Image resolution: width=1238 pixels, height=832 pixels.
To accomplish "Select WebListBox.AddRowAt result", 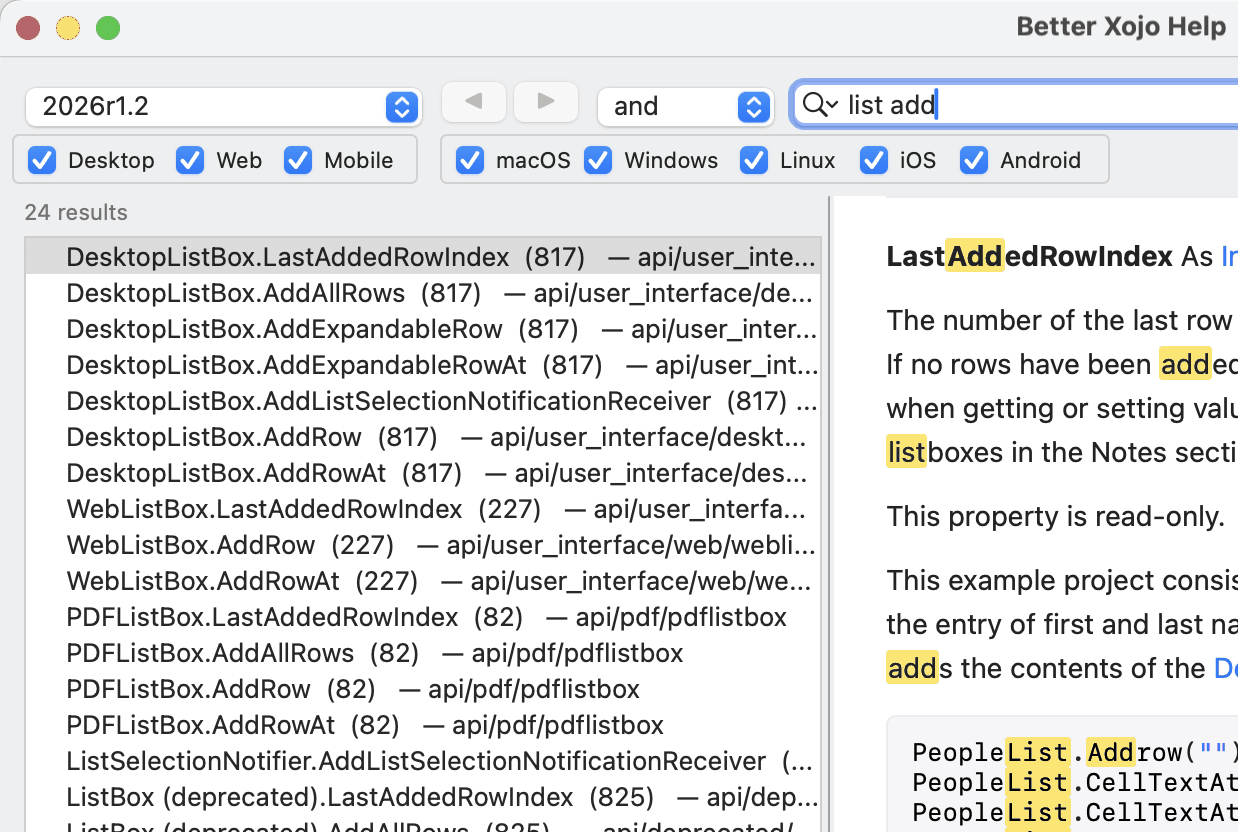I will click(x=423, y=581).
